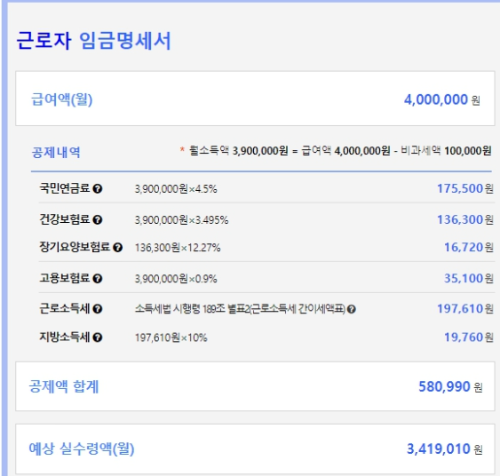This screenshot has height=476, width=500.
Task: Select the 136,300원 health insurance amount
Action: pyautogui.click(x=465, y=220)
